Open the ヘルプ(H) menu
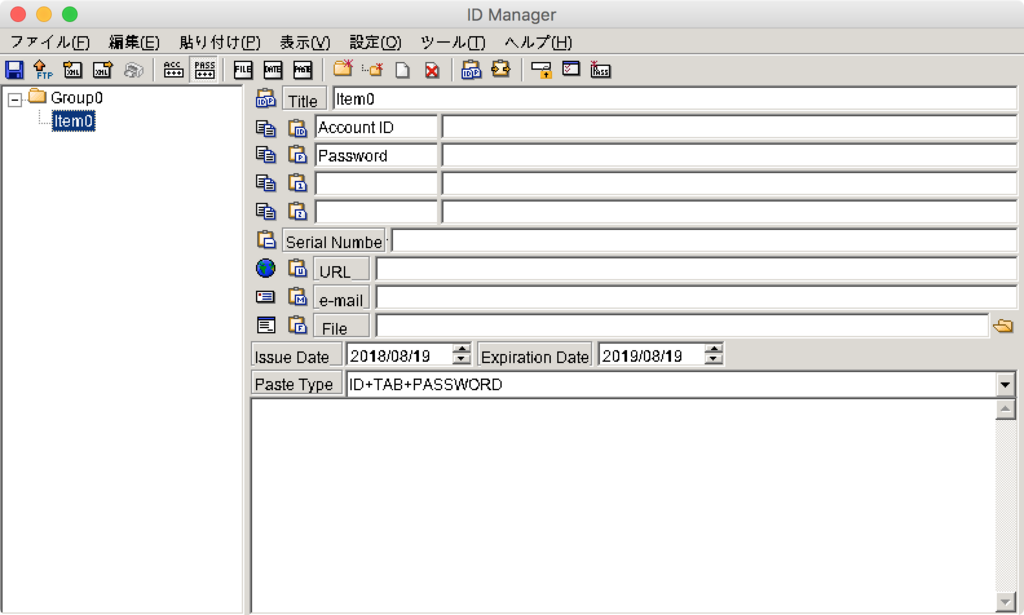1024x615 pixels. pyautogui.click(x=538, y=42)
